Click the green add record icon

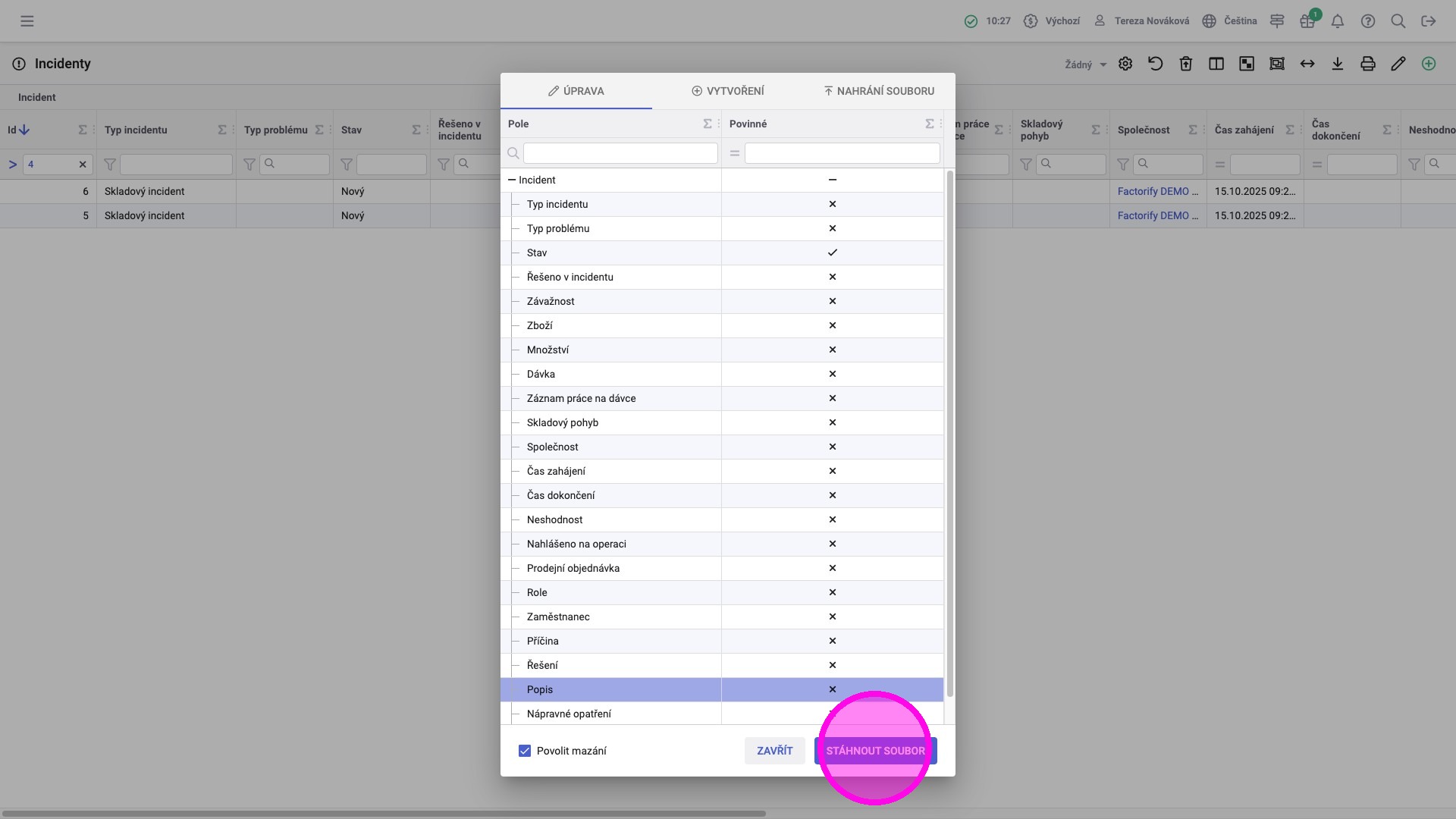click(1429, 64)
